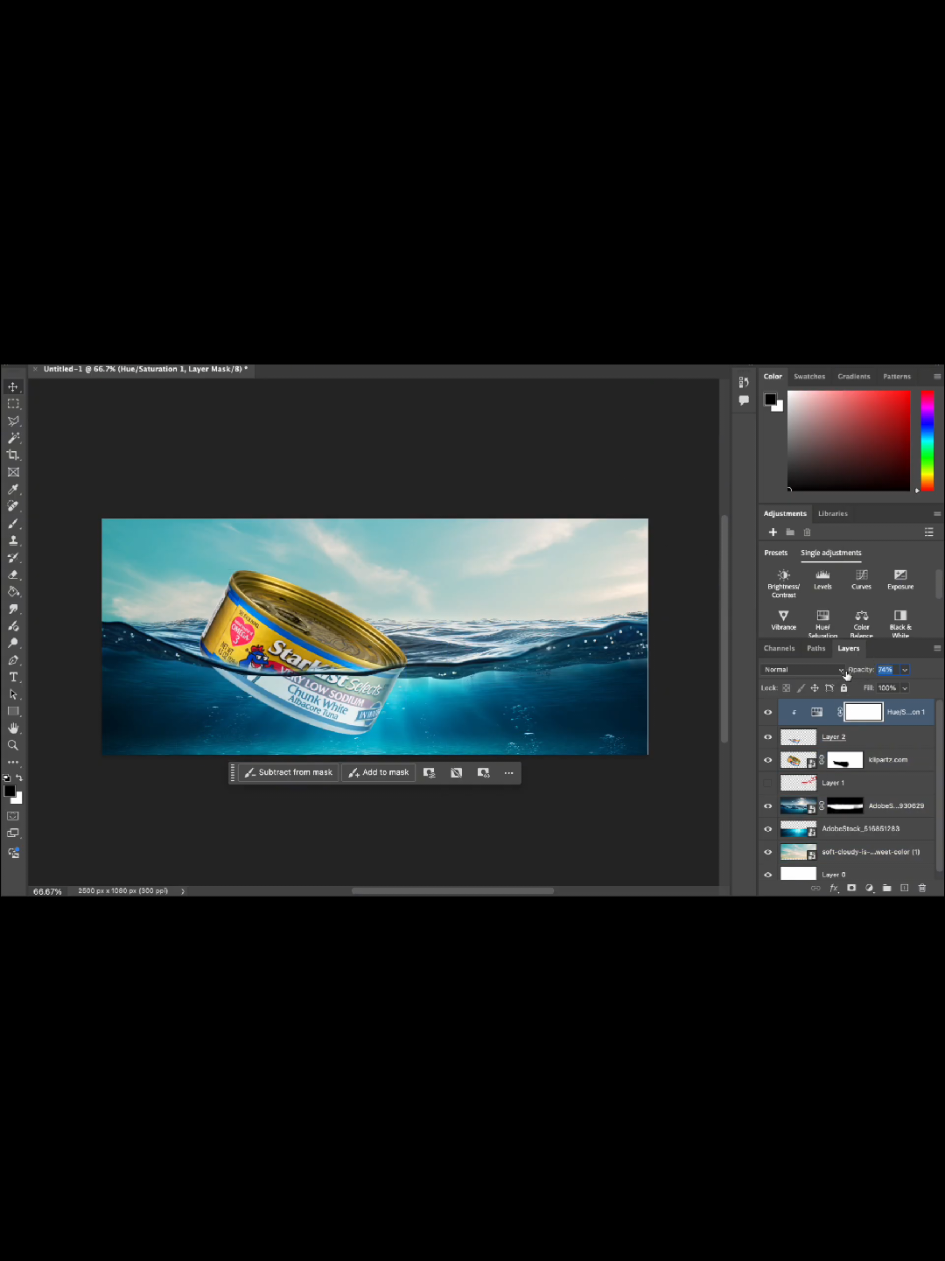Viewport: 945px width, 1261px height.
Task: Switch to the Channels tab
Action: coord(779,648)
